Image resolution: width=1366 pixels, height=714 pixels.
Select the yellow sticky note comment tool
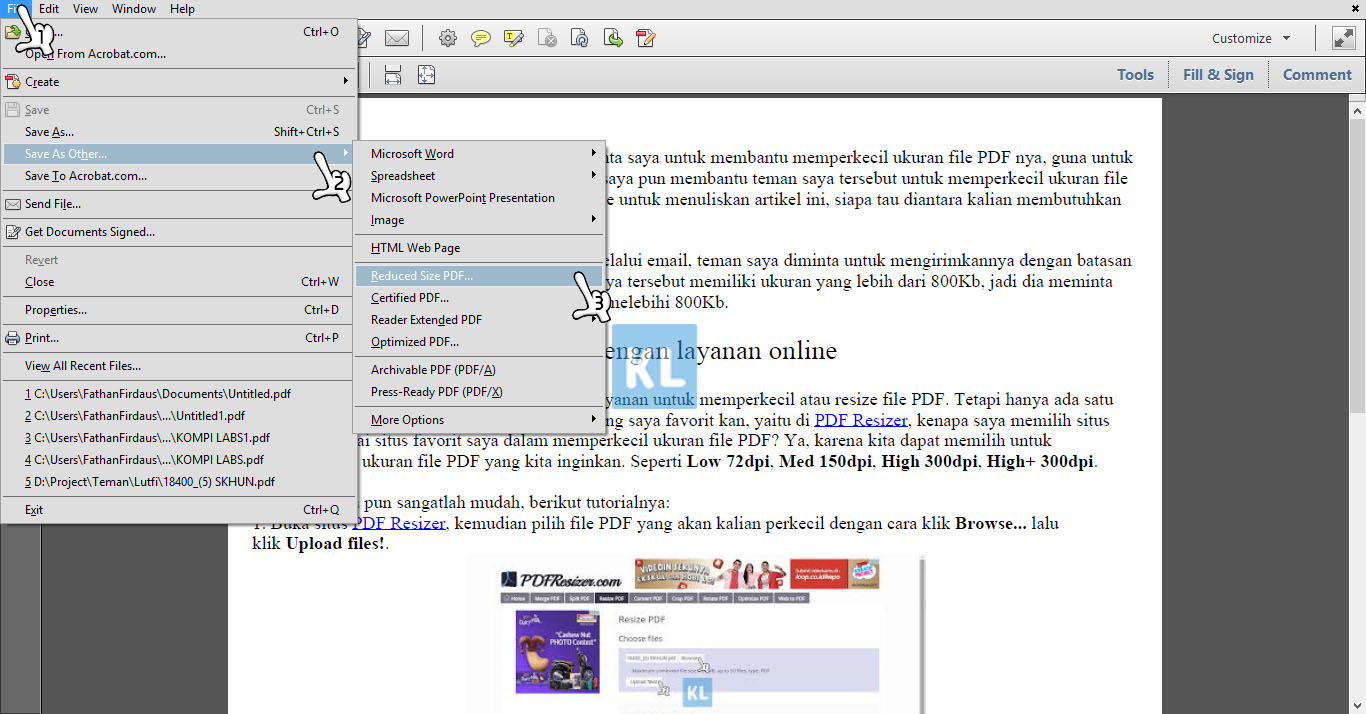[x=481, y=39]
